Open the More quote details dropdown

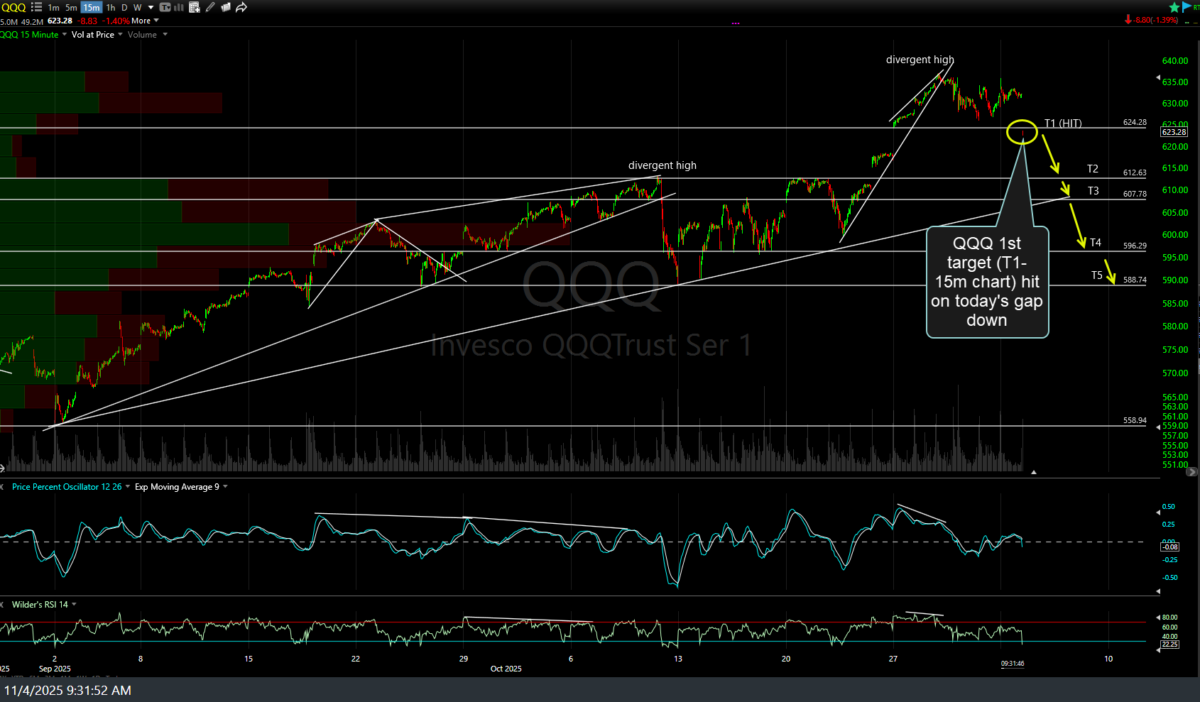click(x=145, y=20)
